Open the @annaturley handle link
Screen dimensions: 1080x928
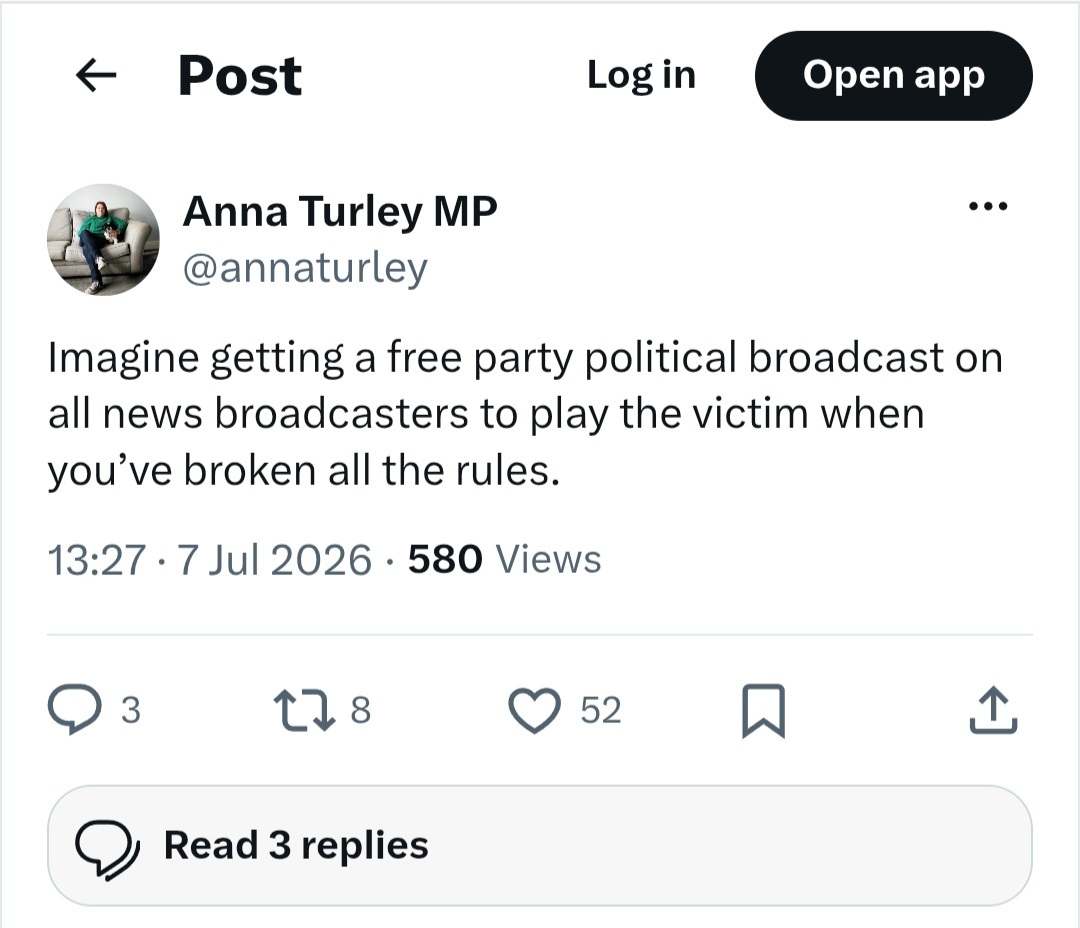coord(305,268)
